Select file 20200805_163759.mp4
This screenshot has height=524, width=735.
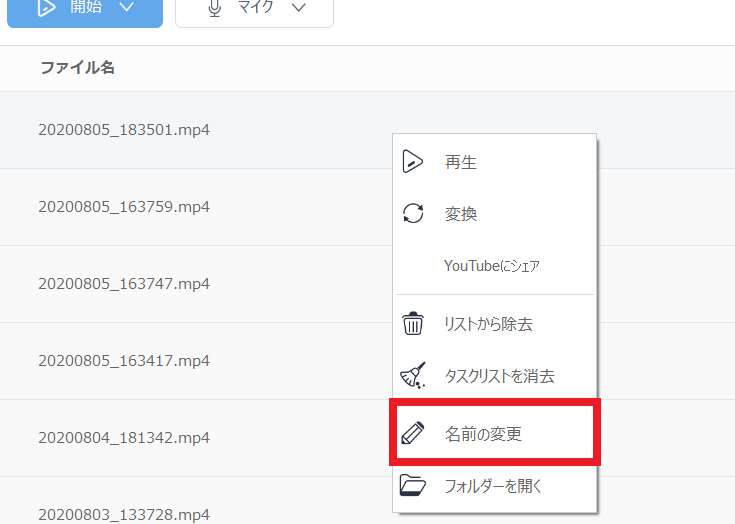tap(124, 207)
